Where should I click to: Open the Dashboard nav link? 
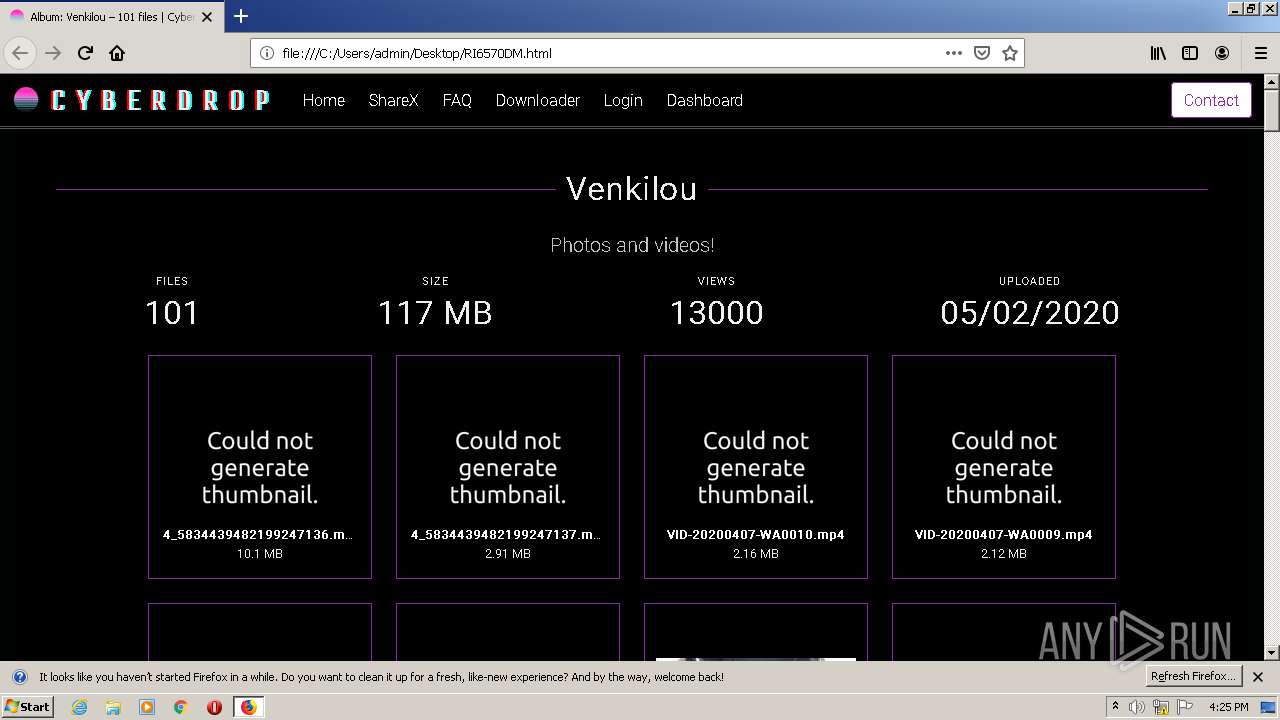(705, 100)
